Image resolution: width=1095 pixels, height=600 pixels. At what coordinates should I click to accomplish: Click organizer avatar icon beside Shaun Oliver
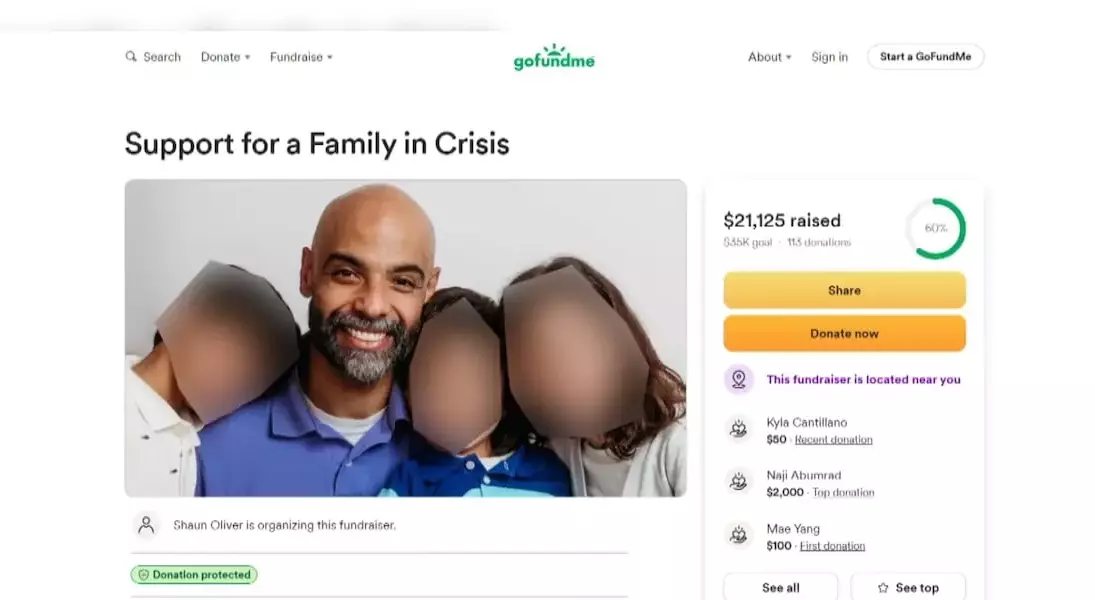click(146, 525)
